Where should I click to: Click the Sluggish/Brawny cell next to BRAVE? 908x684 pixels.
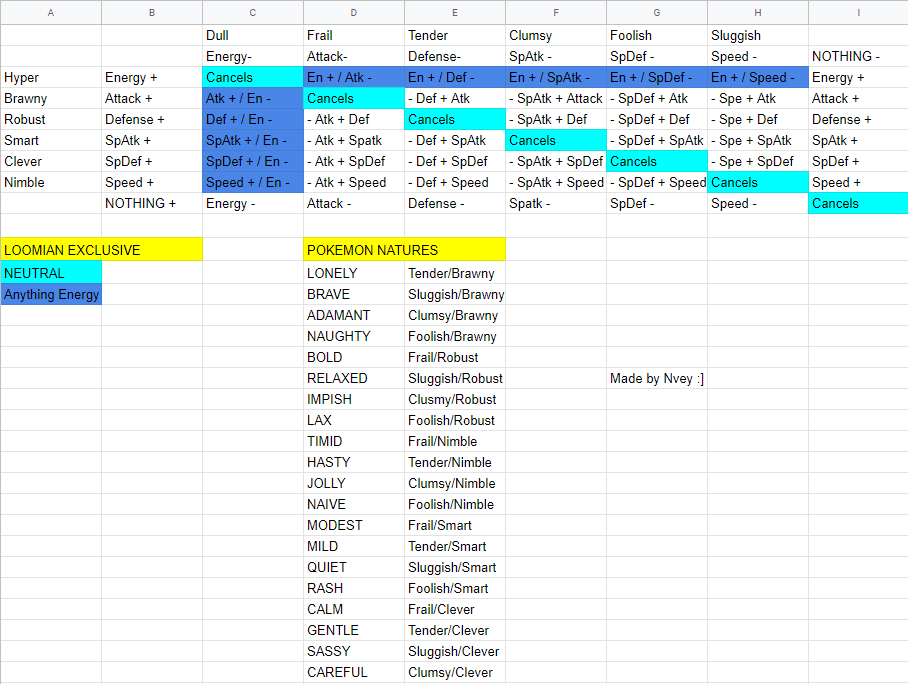[455, 294]
